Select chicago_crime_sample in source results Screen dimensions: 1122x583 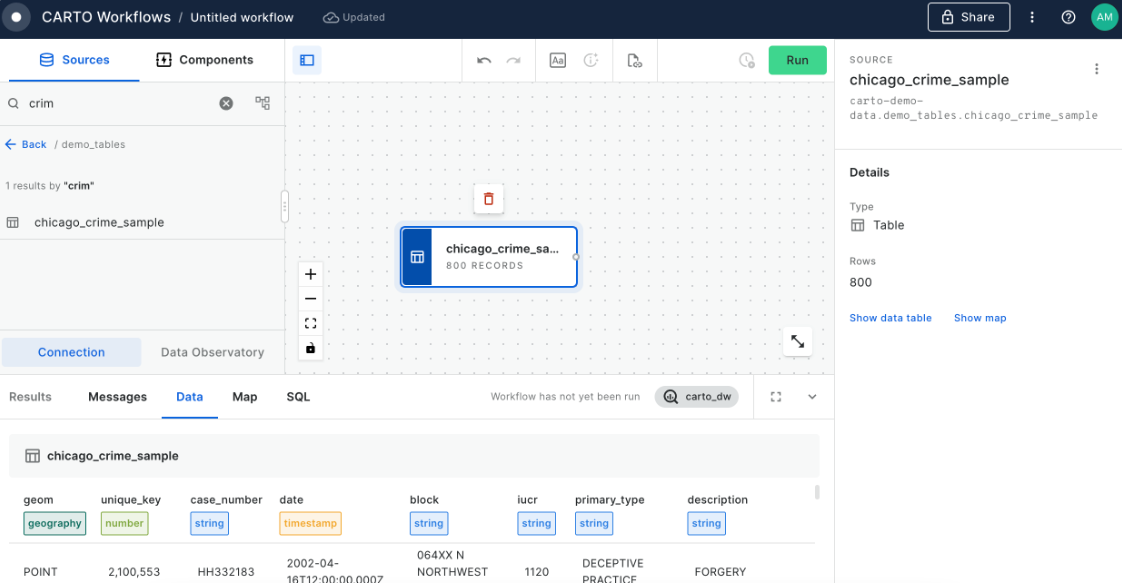(142, 222)
